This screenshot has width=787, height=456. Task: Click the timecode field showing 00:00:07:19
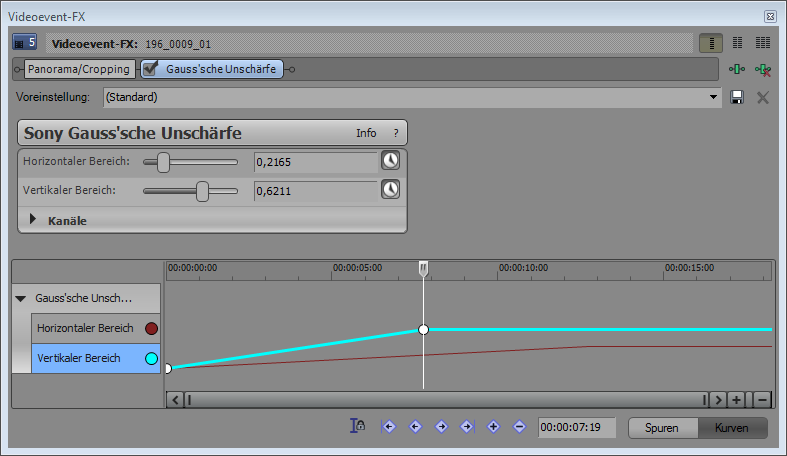(x=576, y=428)
